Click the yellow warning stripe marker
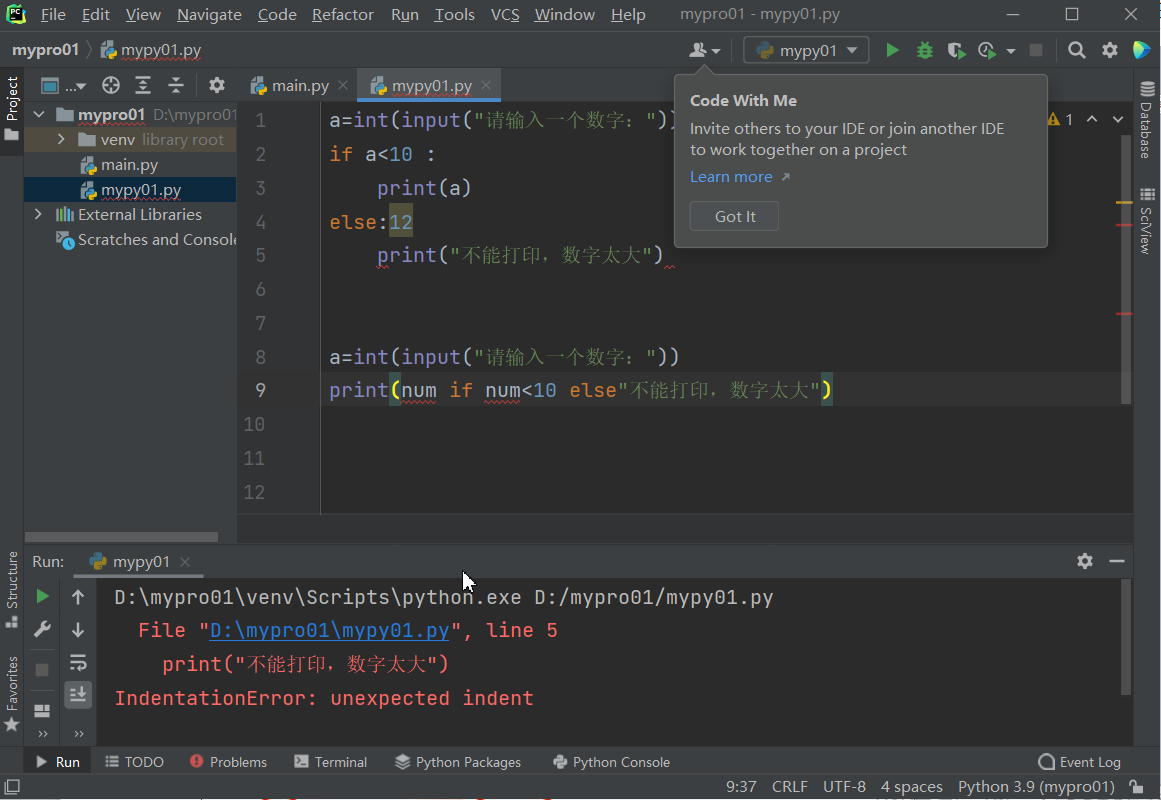The height and width of the screenshot is (800, 1161). pyautogui.click(x=1124, y=202)
